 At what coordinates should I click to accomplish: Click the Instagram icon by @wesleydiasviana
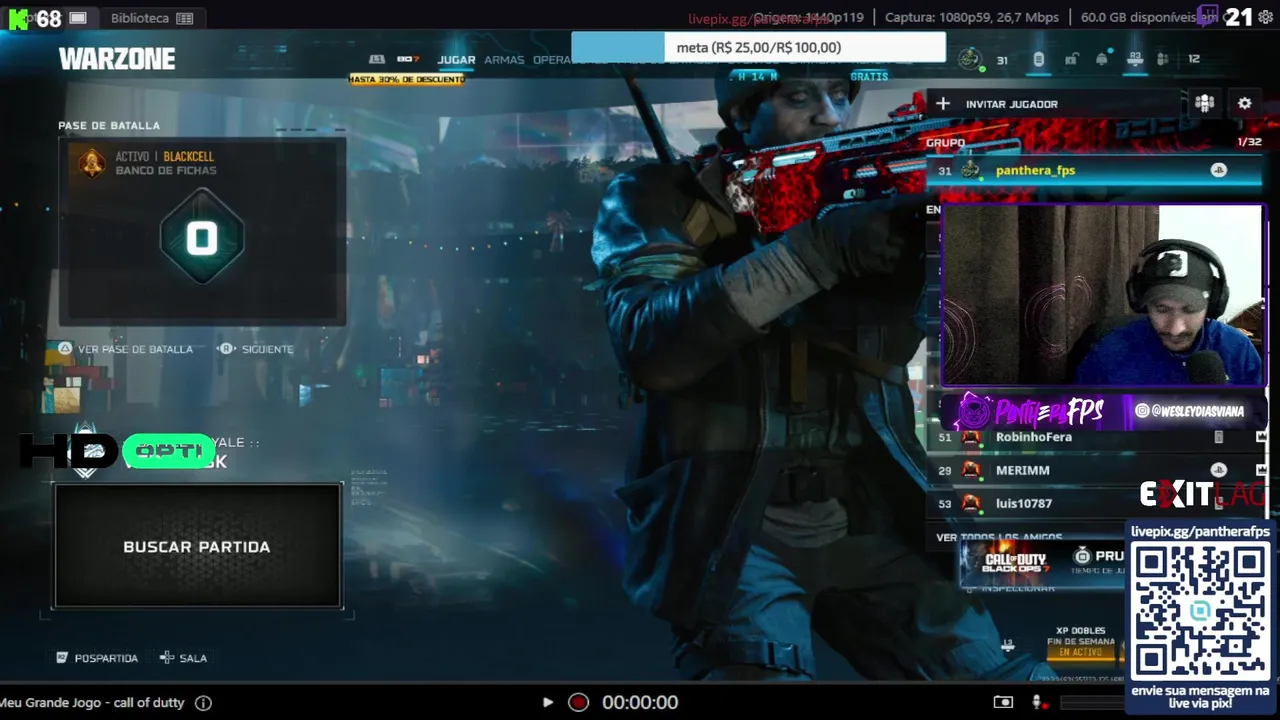pyautogui.click(x=1142, y=411)
